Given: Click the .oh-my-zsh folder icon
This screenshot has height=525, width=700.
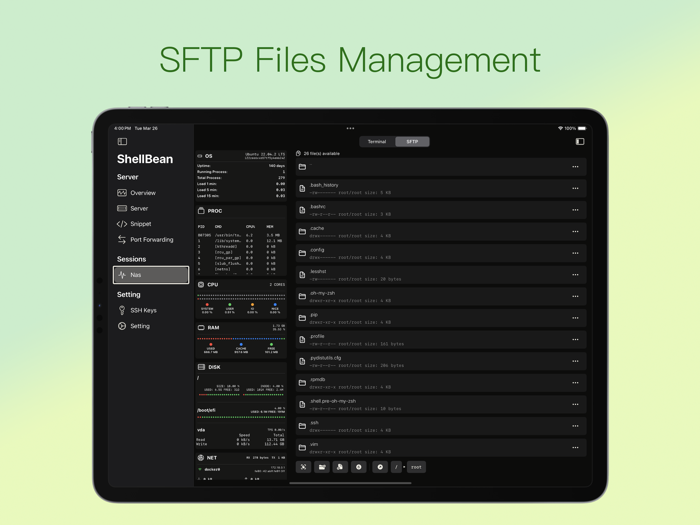Looking at the screenshot, I should (x=302, y=296).
